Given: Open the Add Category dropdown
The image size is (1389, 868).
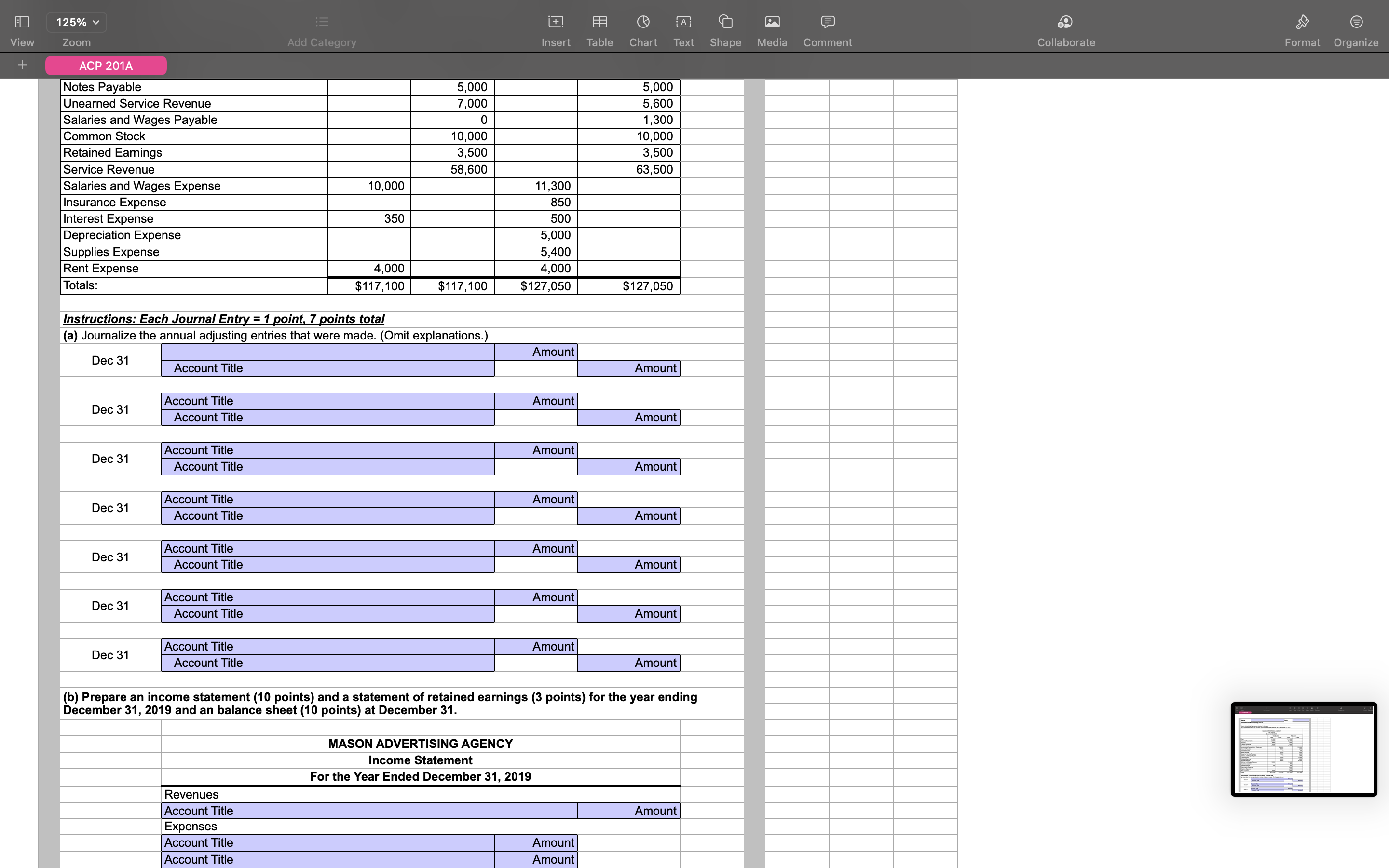Looking at the screenshot, I should pyautogui.click(x=321, y=22).
